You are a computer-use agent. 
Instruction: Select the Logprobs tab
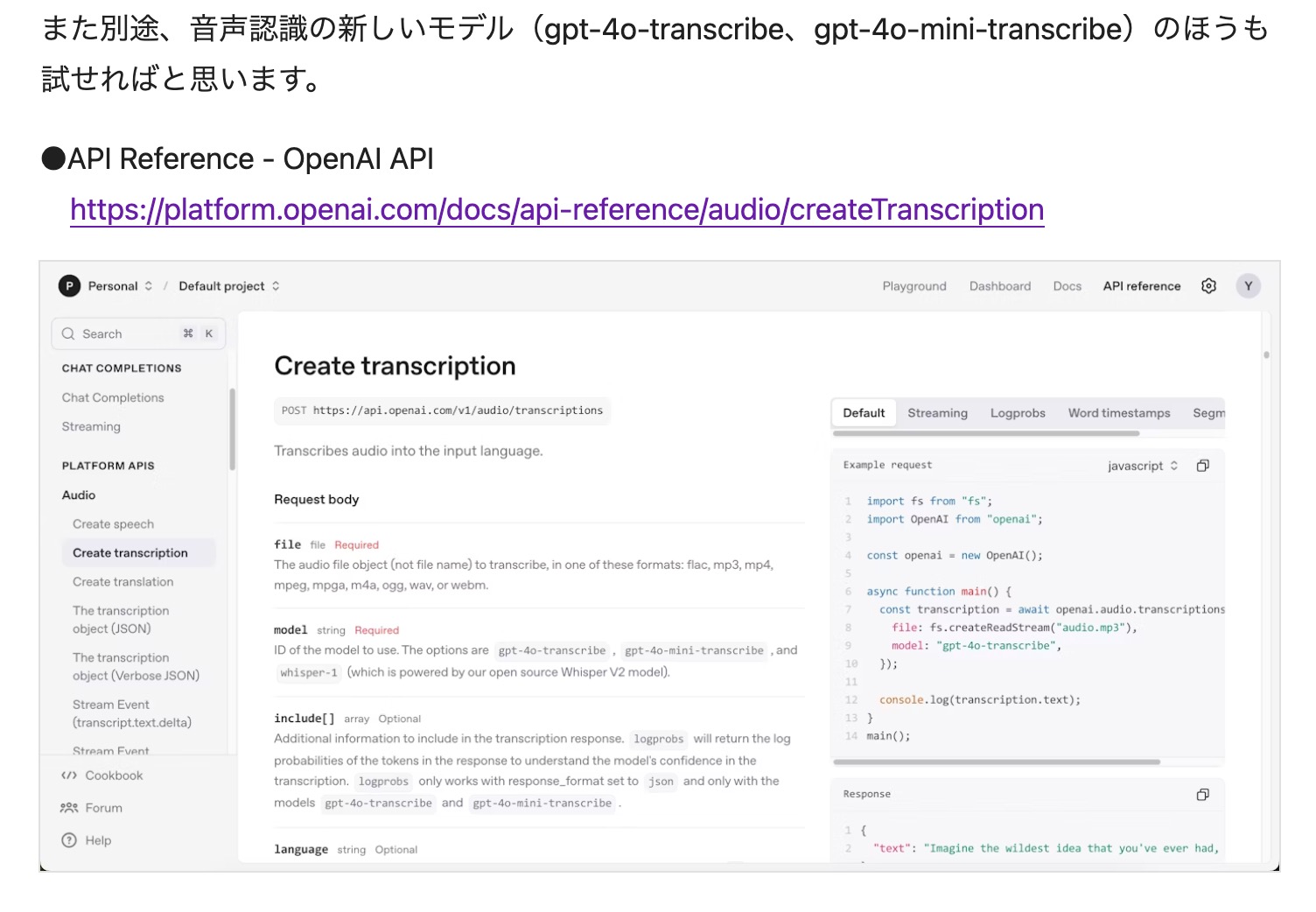coord(1018,412)
